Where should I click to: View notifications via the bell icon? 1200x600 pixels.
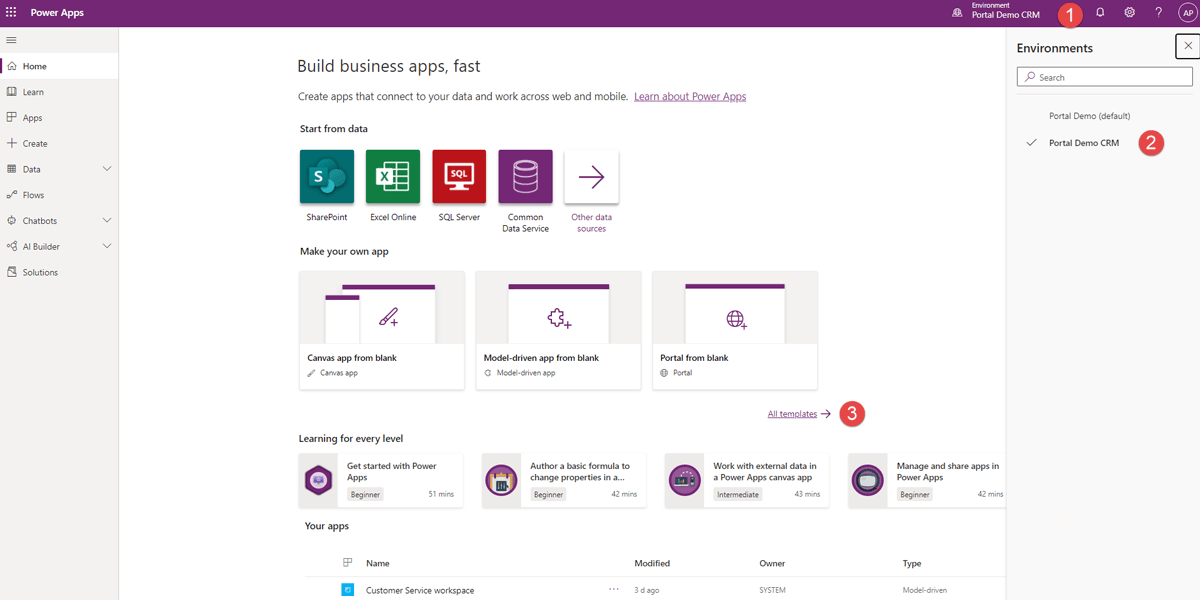coord(1100,12)
